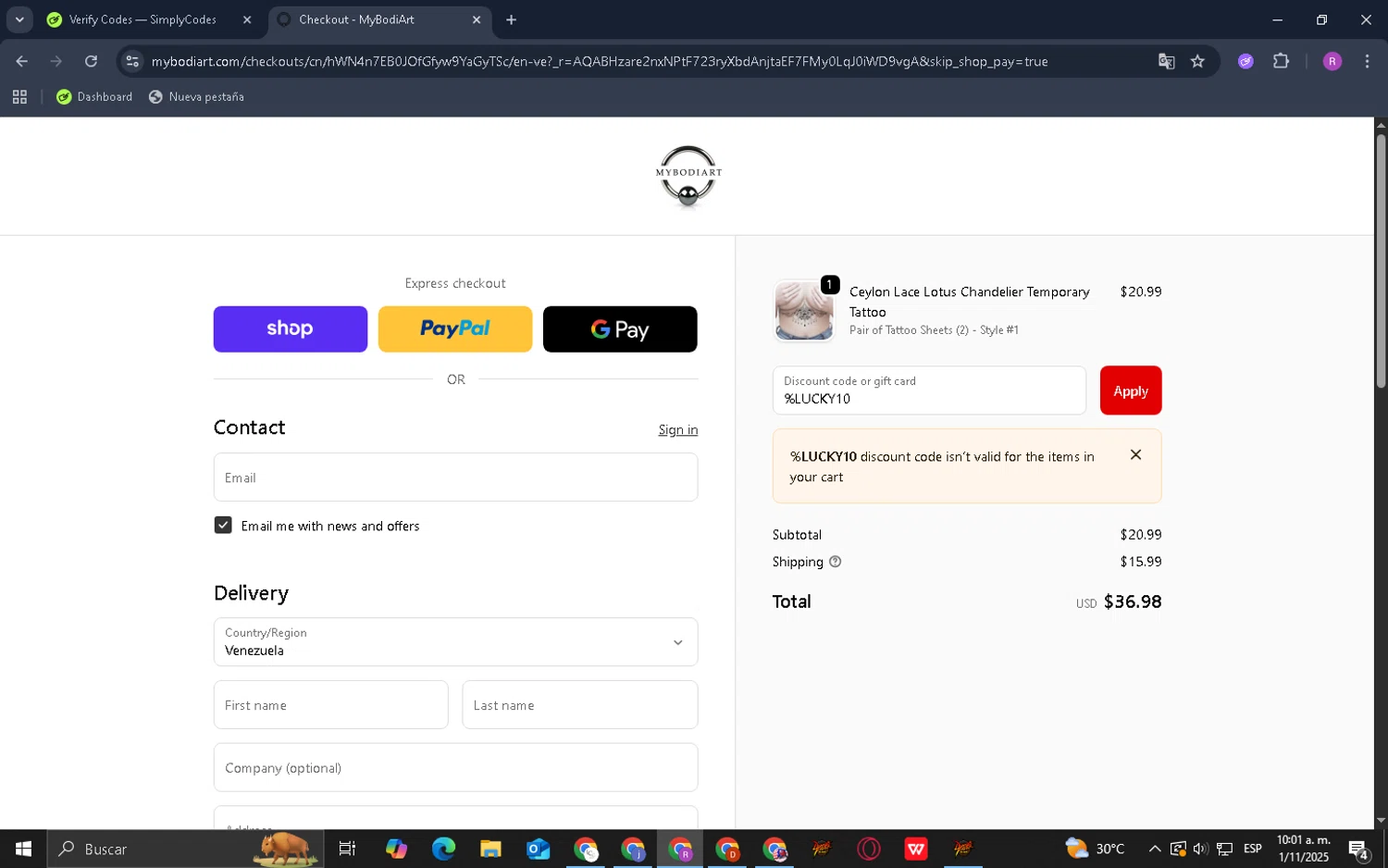Open Outlook from taskbar
Viewport: 1388px width, 868px height.
[538, 849]
